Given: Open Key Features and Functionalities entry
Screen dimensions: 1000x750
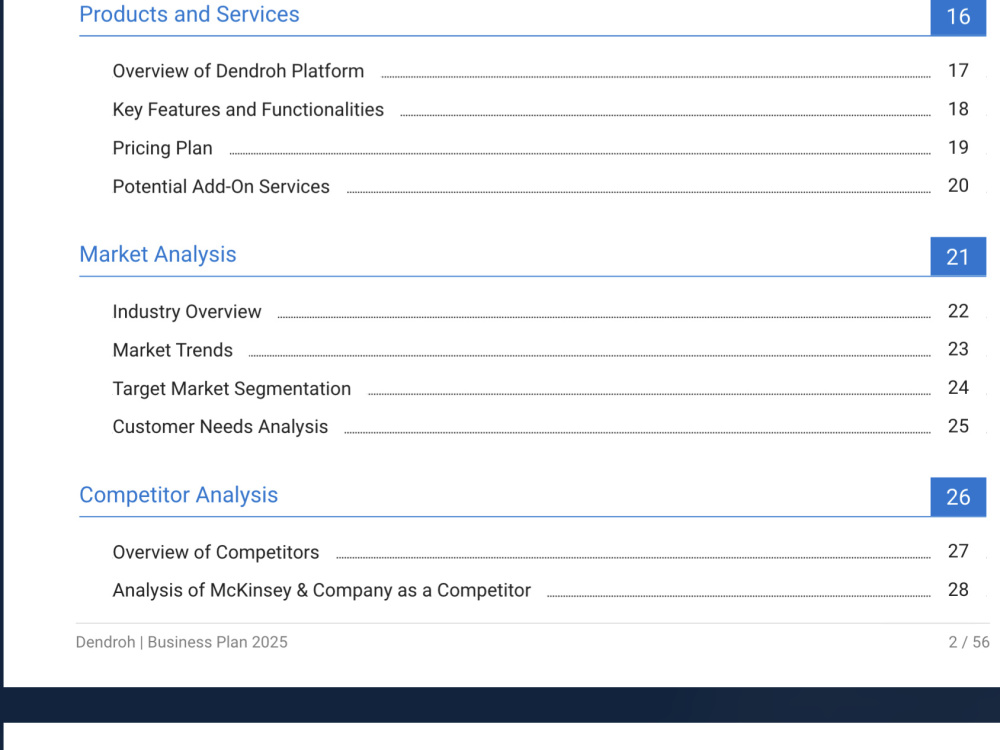Looking at the screenshot, I should point(248,110).
